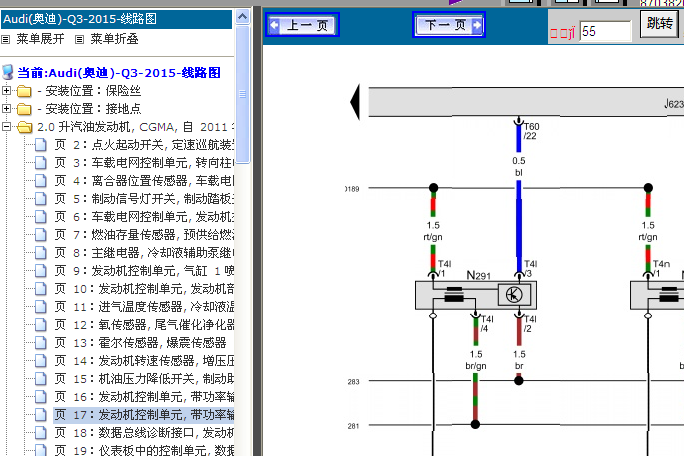Click the black left arrow on diagram
This screenshot has height=456, width=684.
(x=354, y=102)
